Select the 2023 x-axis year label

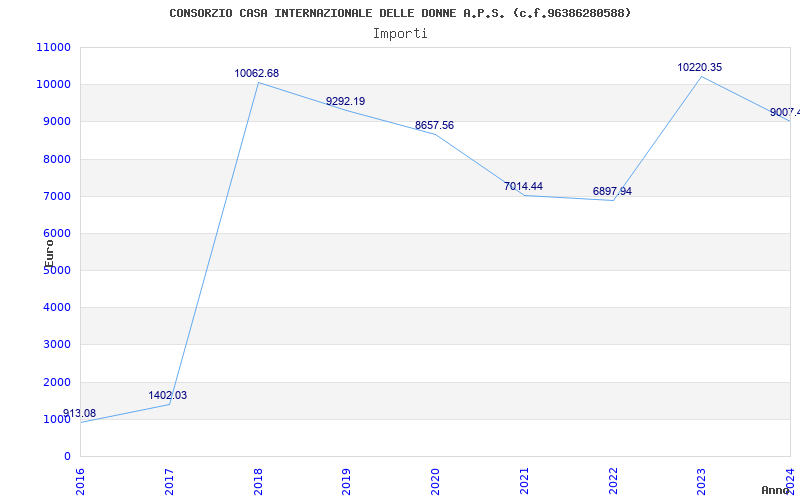pyautogui.click(x=702, y=482)
